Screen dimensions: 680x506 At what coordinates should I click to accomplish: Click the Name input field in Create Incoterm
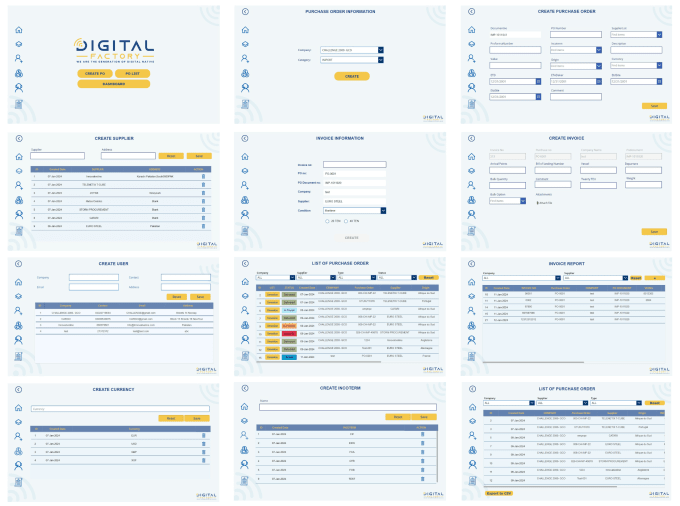(x=348, y=407)
